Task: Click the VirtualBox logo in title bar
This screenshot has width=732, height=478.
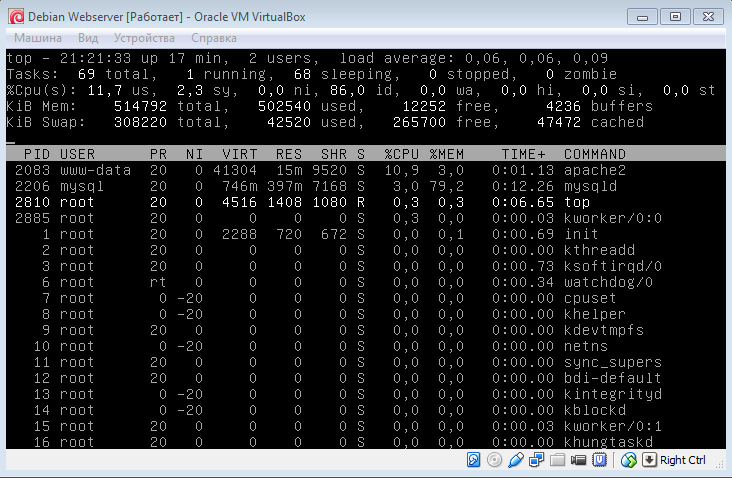Action: (x=16, y=17)
